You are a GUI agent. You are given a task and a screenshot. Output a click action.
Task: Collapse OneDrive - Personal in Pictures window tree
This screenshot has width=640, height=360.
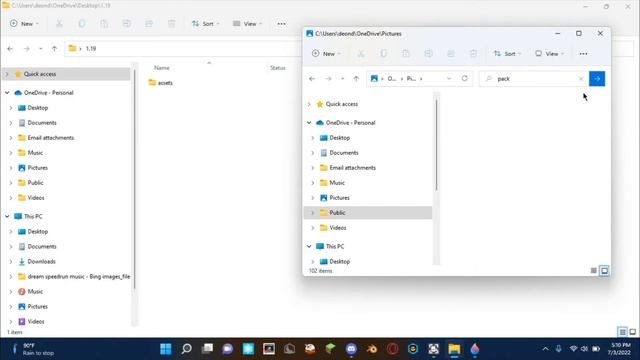point(309,122)
